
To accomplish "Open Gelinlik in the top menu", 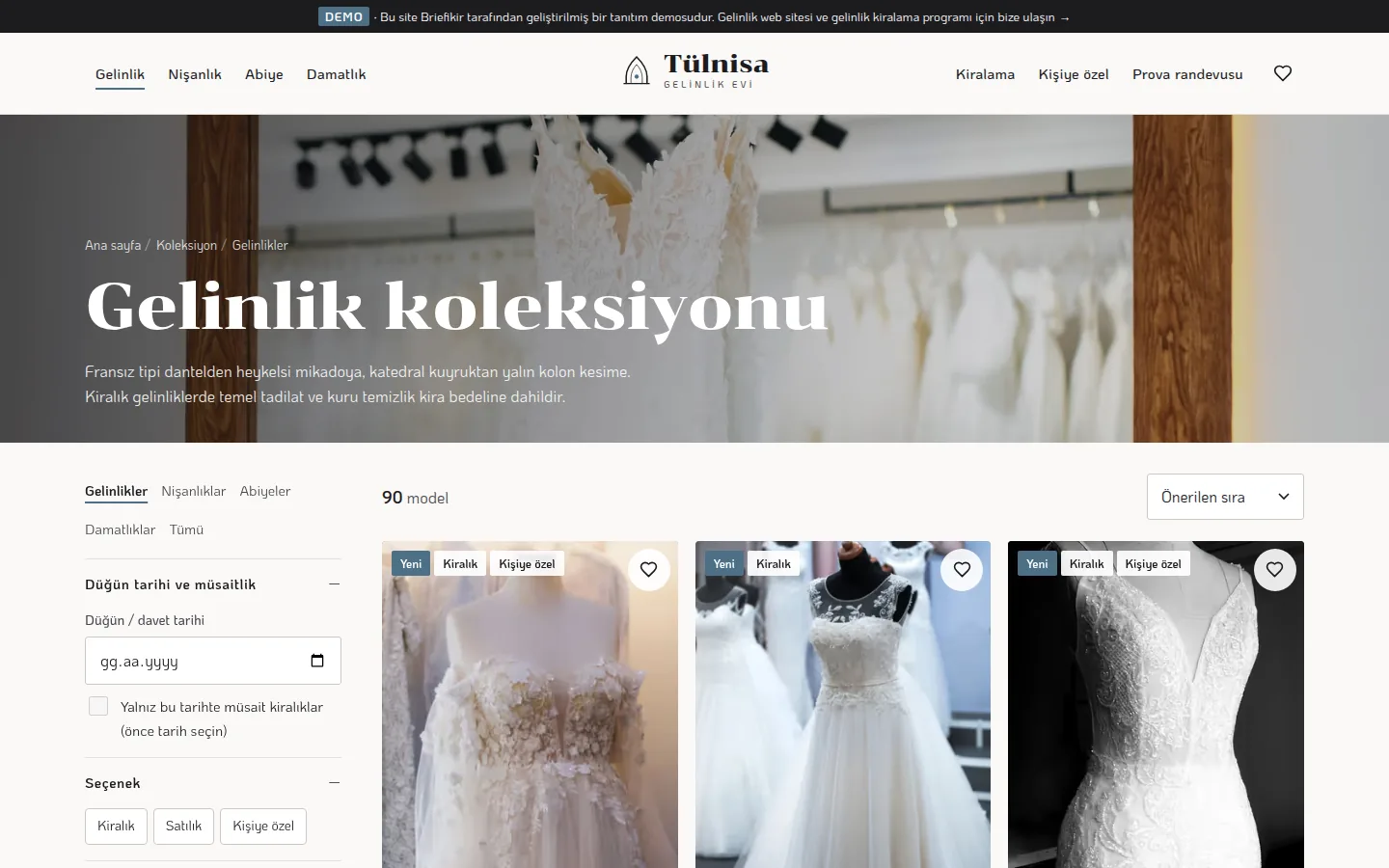I will click(120, 74).
